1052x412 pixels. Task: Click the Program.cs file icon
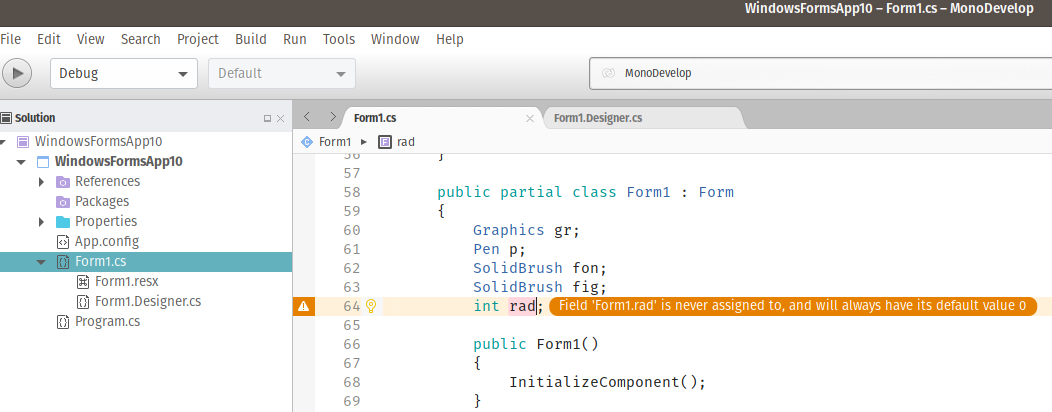(x=63, y=321)
